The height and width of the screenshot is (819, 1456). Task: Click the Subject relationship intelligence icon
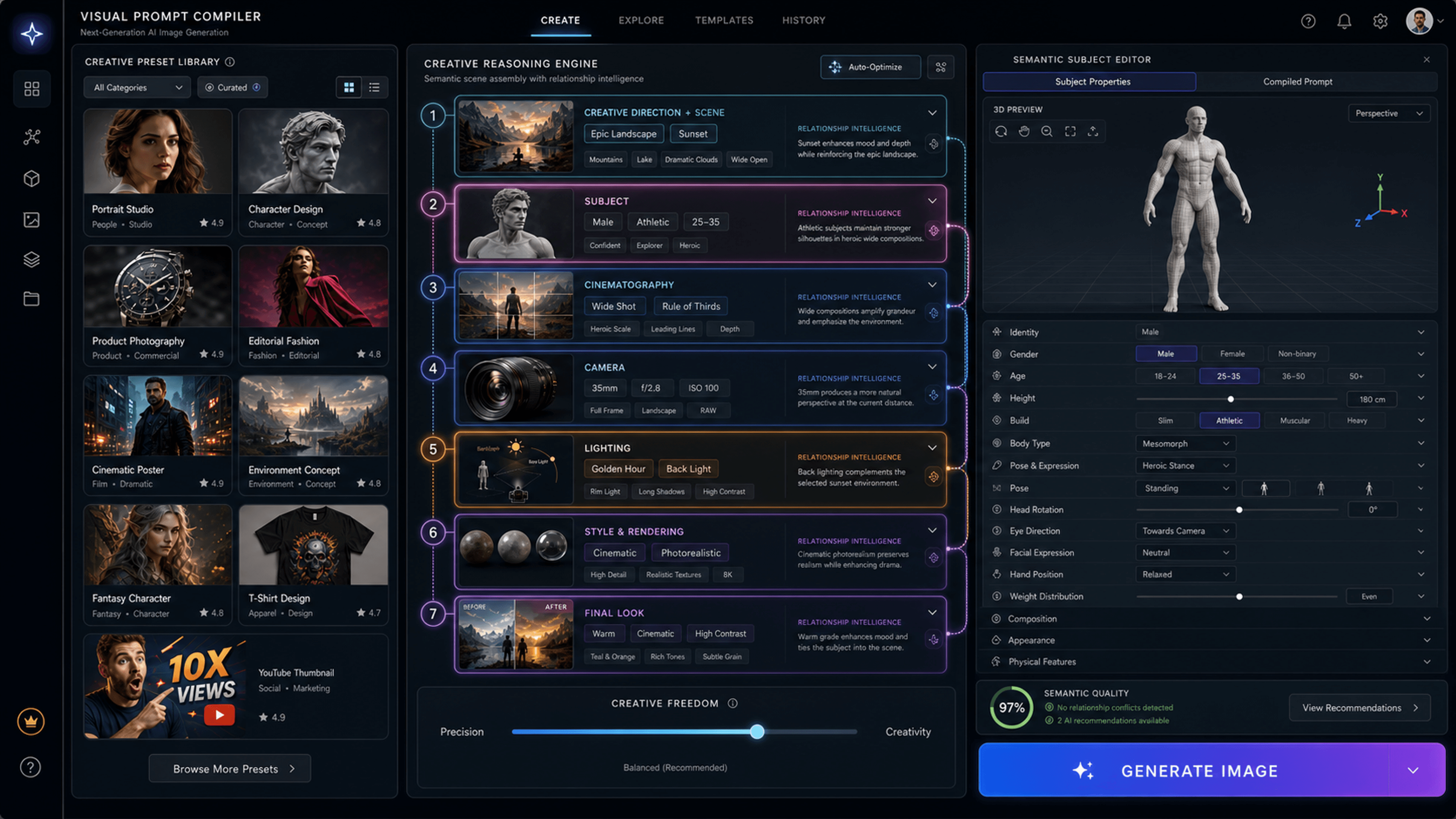coord(934,231)
